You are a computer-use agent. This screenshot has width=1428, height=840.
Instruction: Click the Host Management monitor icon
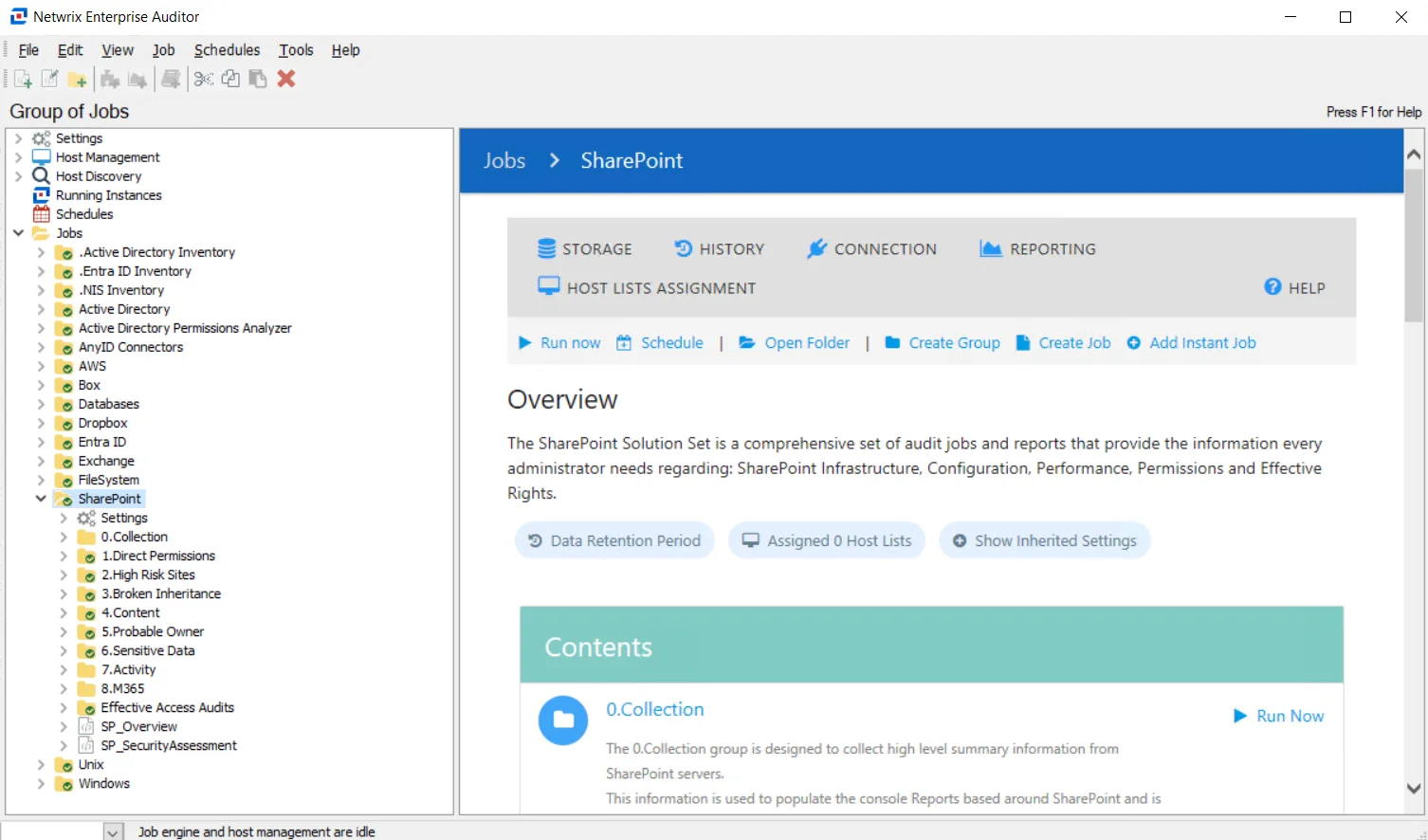pyautogui.click(x=42, y=156)
